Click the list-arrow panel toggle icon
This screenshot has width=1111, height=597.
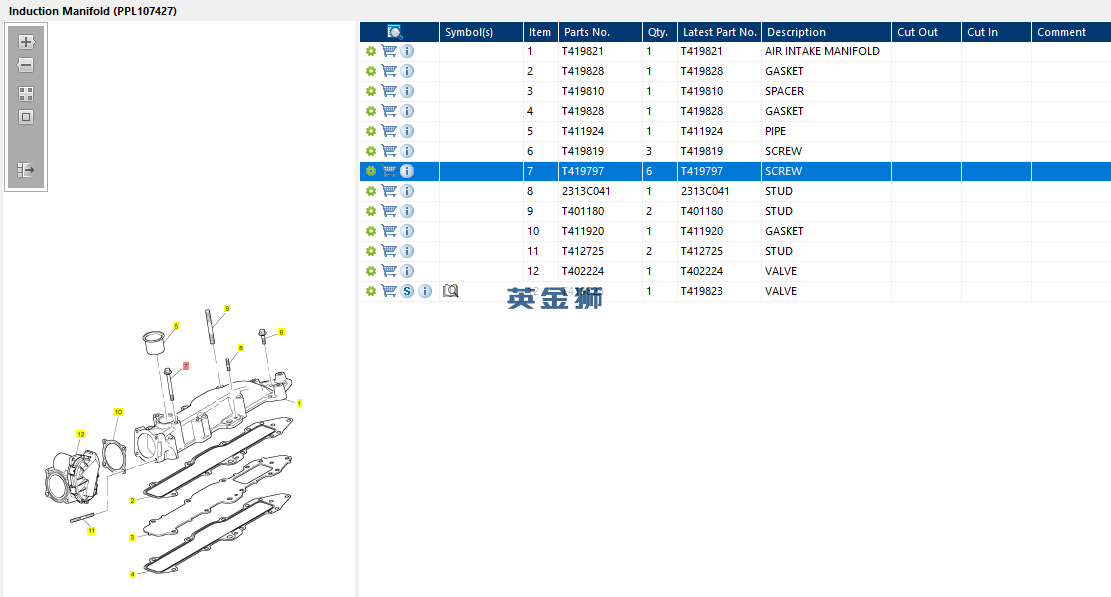point(26,170)
